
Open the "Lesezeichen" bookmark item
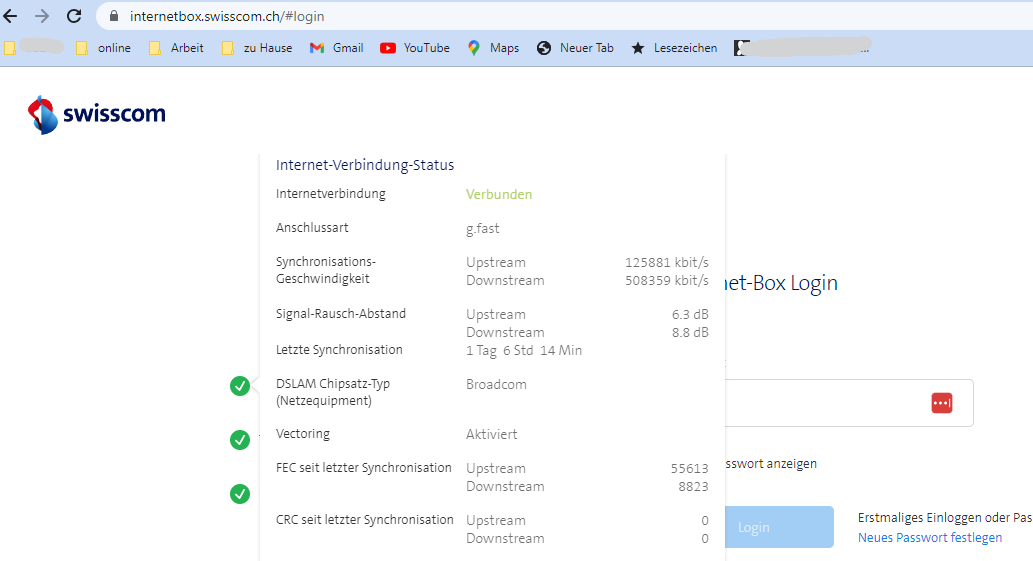(674, 48)
